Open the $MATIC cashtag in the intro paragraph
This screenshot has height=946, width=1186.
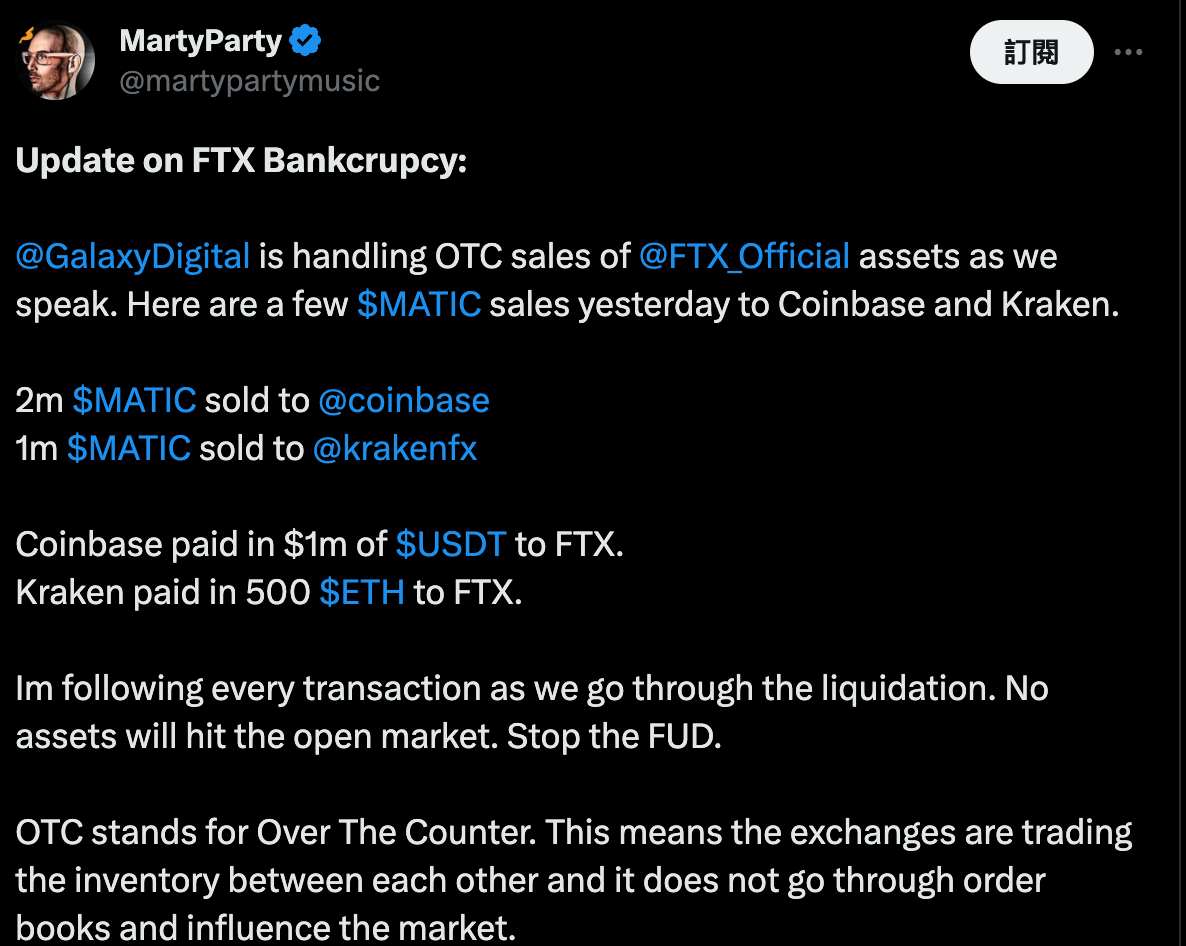coord(419,304)
